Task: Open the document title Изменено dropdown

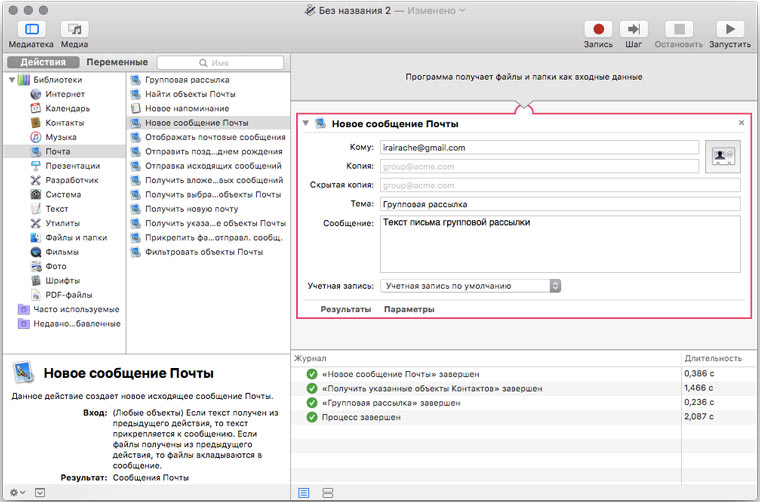Action: 436,10
